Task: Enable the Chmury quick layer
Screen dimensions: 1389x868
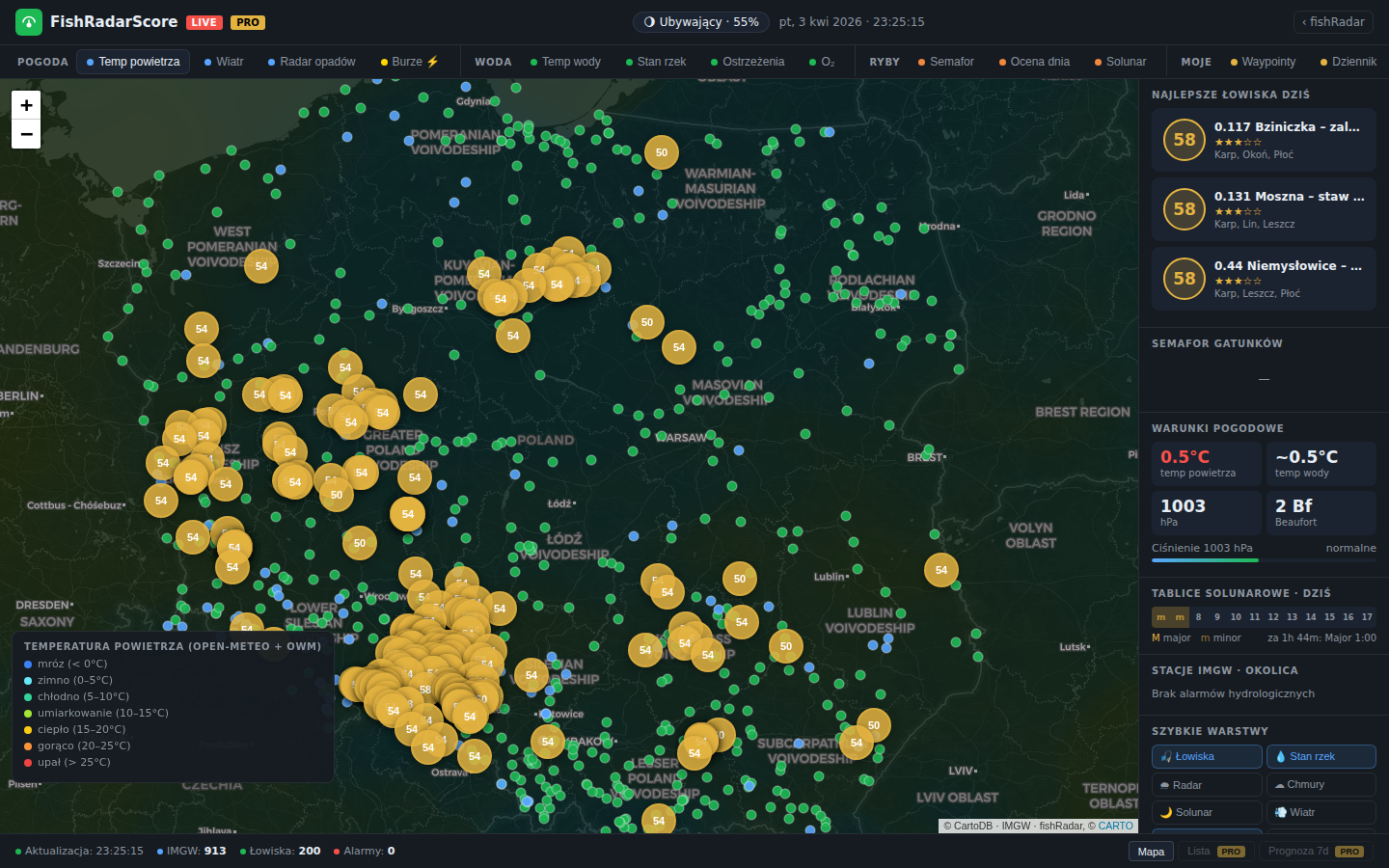Action: pyautogui.click(x=1321, y=785)
